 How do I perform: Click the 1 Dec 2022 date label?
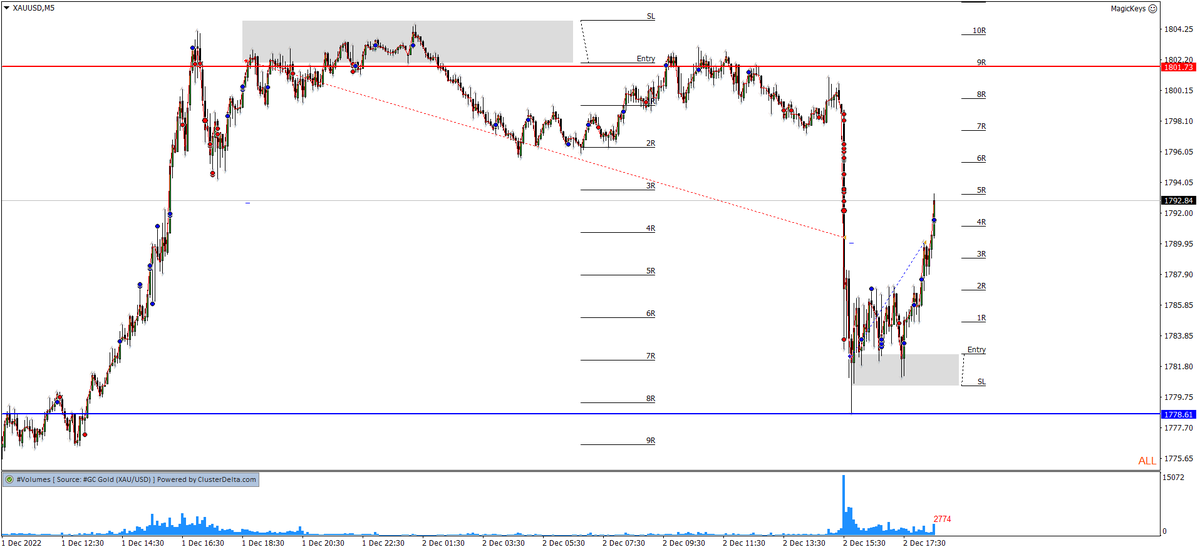pyautogui.click(x=20, y=541)
